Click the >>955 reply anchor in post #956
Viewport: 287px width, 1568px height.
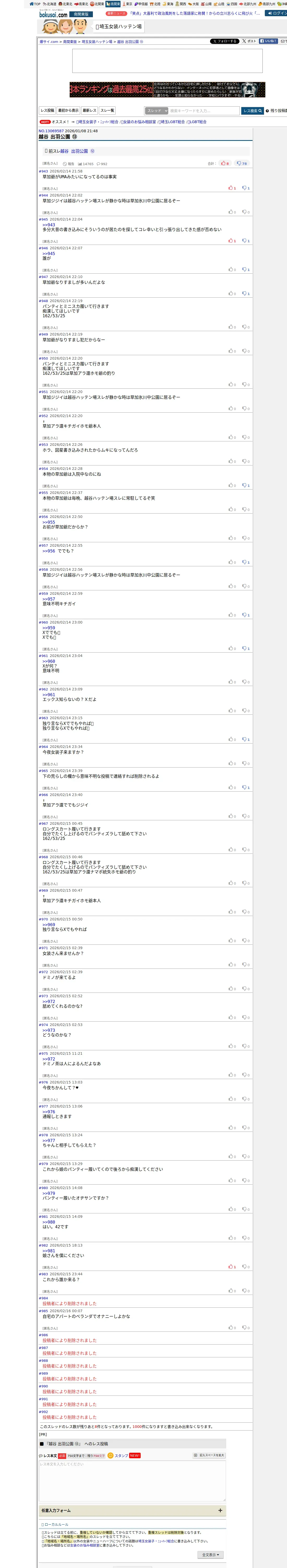click(x=49, y=522)
